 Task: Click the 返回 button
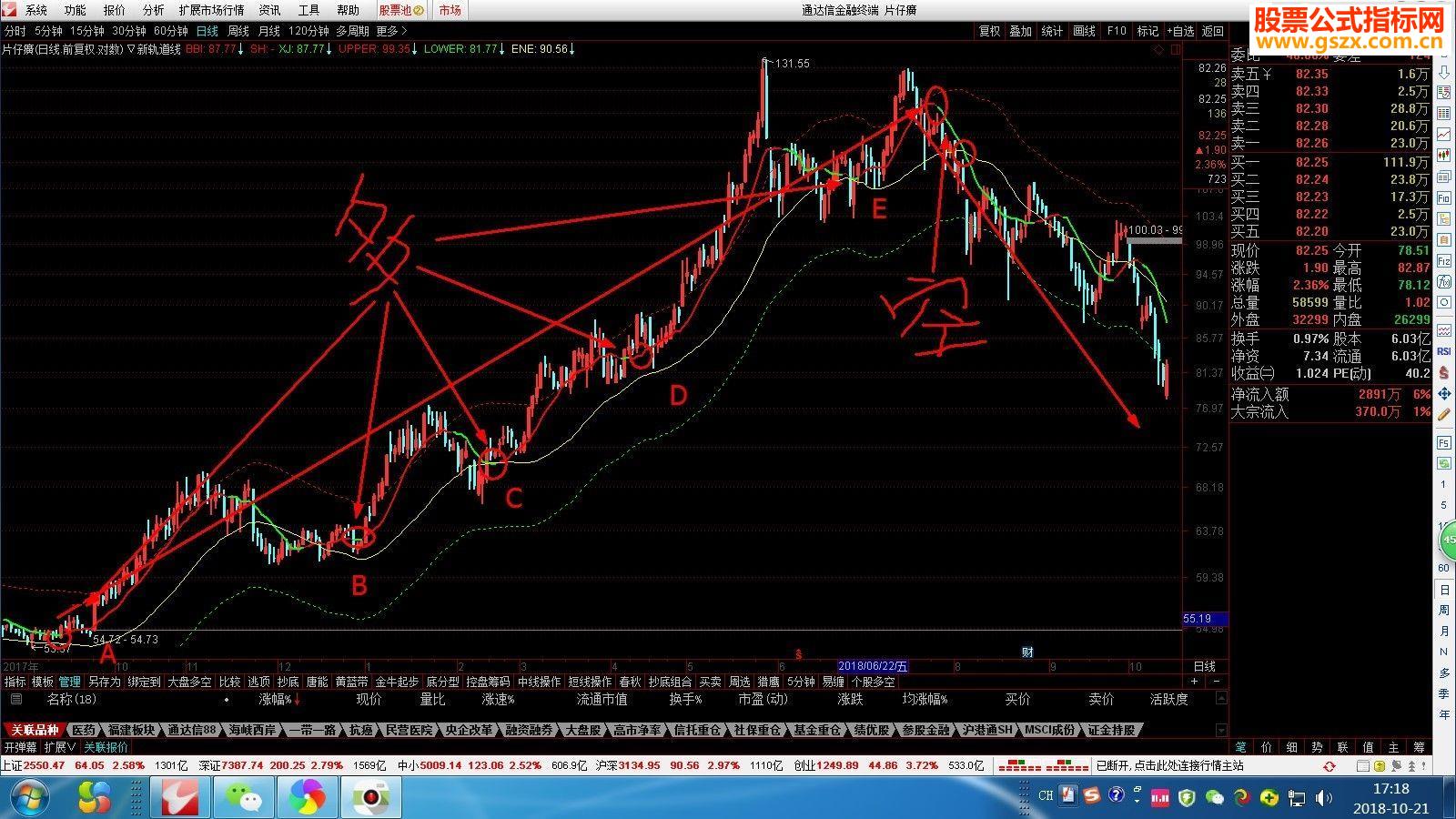(1213, 31)
